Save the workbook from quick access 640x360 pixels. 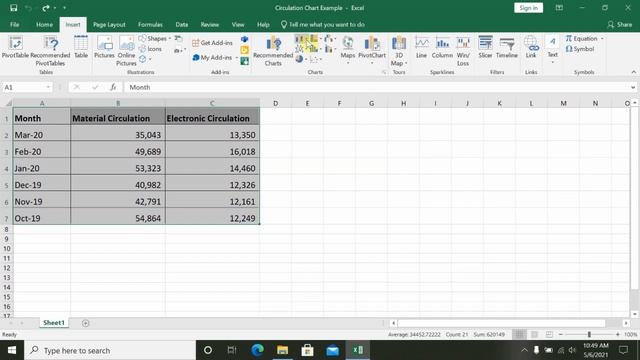(13, 8)
